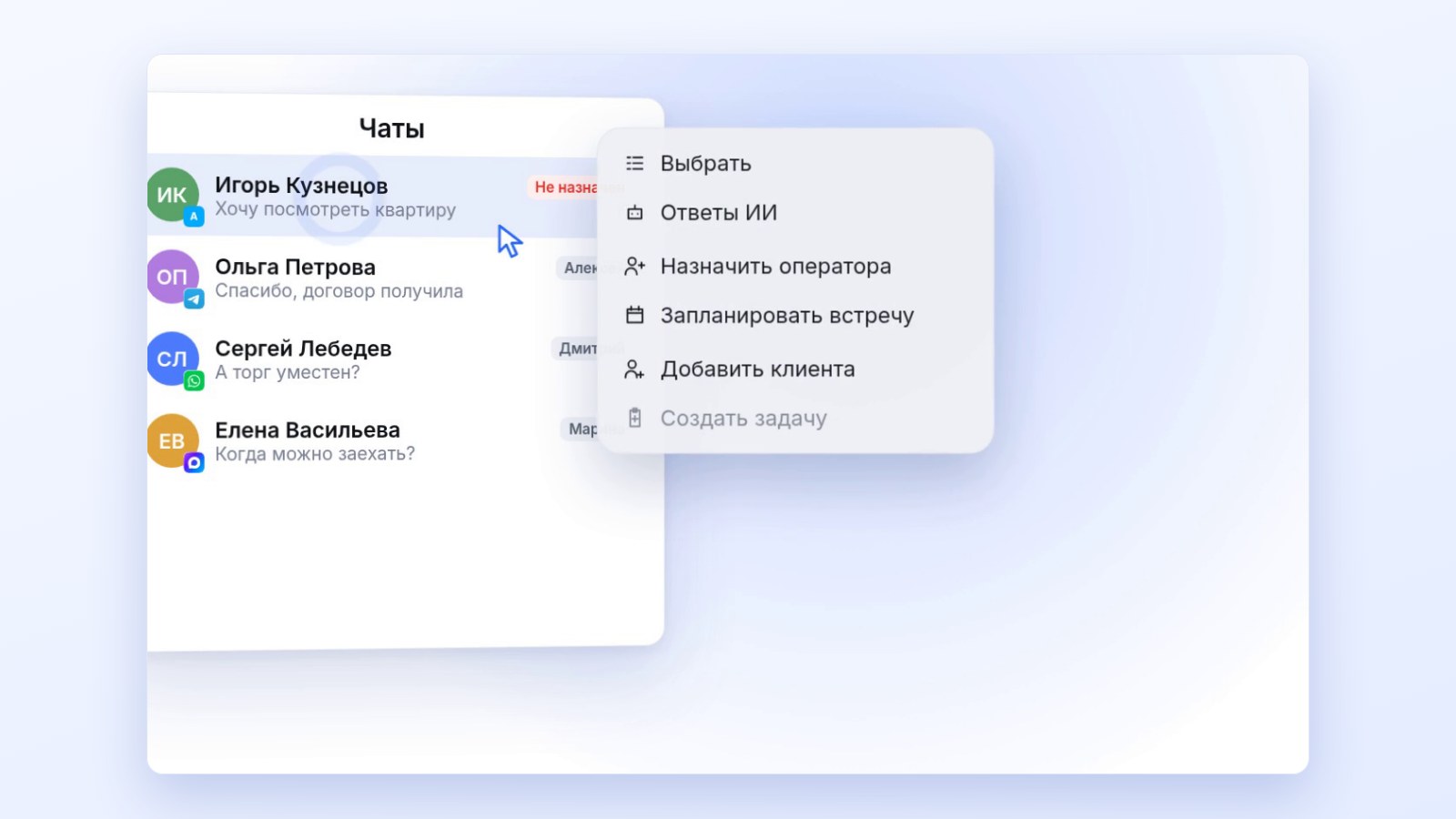Select the Создать задачу menu entry
The height and width of the screenshot is (819, 1456).
pyautogui.click(x=794, y=418)
